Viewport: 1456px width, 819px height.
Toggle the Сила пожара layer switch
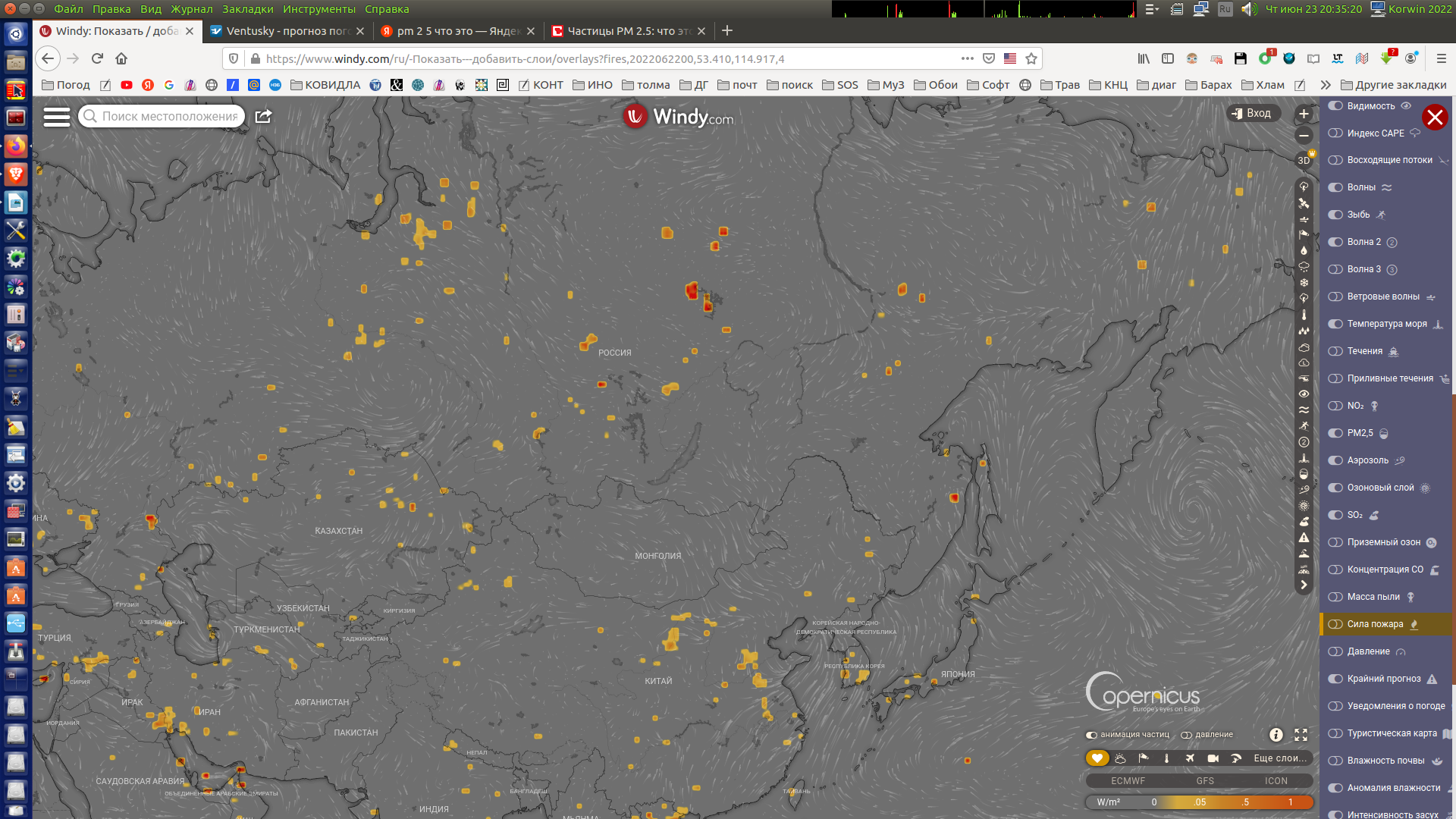1335,624
